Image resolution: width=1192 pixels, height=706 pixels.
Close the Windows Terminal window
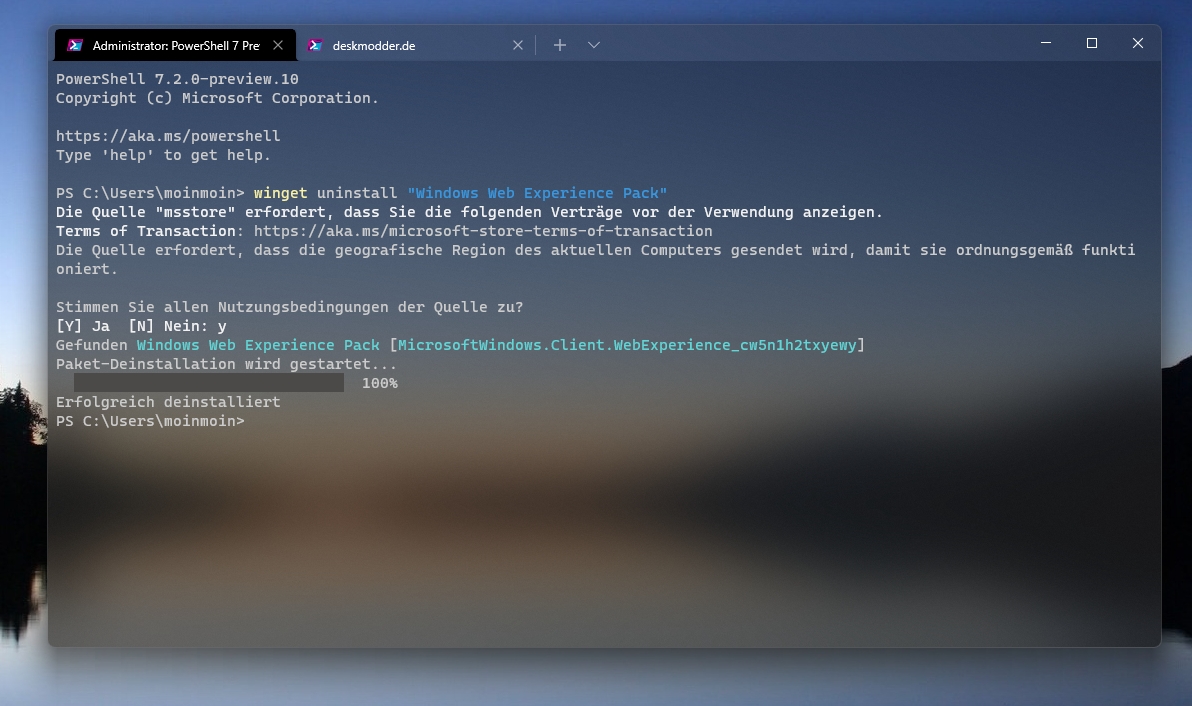pyautogui.click(x=1137, y=43)
